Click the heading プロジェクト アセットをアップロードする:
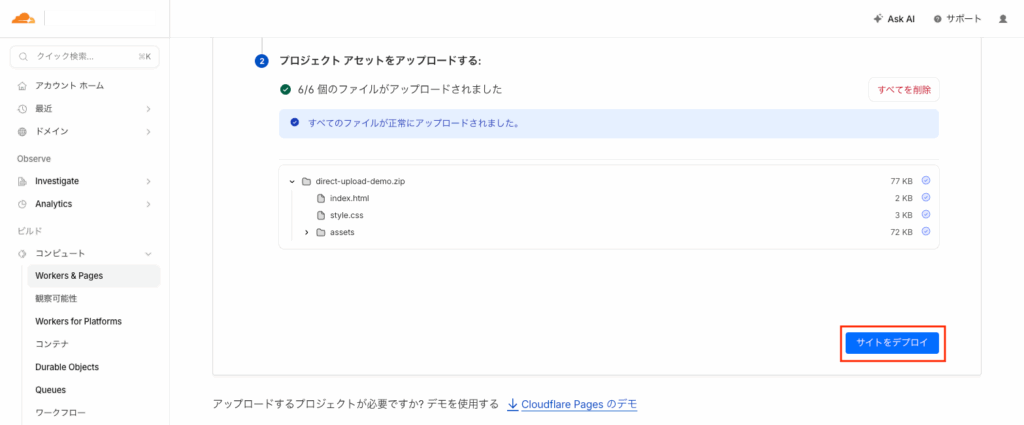The image size is (1024, 425). click(x=380, y=61)
